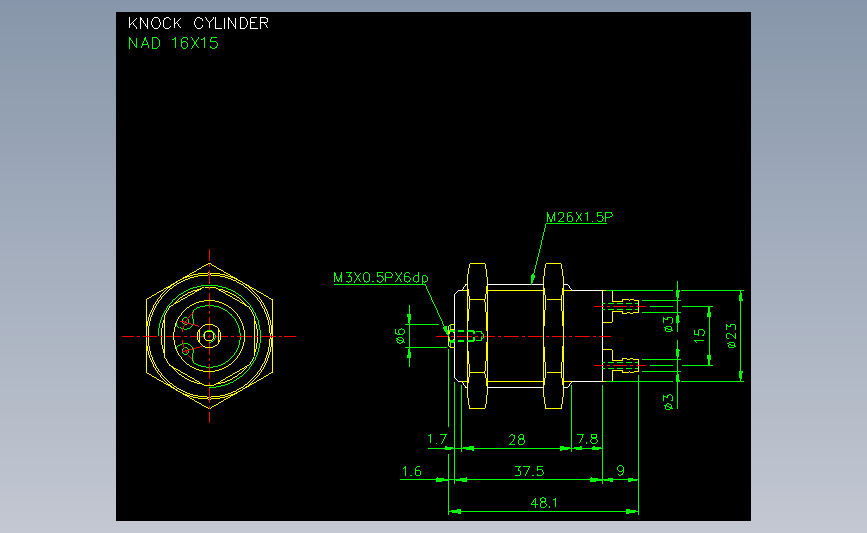Select the 37.5 dimension value

[x=529, y=471]
